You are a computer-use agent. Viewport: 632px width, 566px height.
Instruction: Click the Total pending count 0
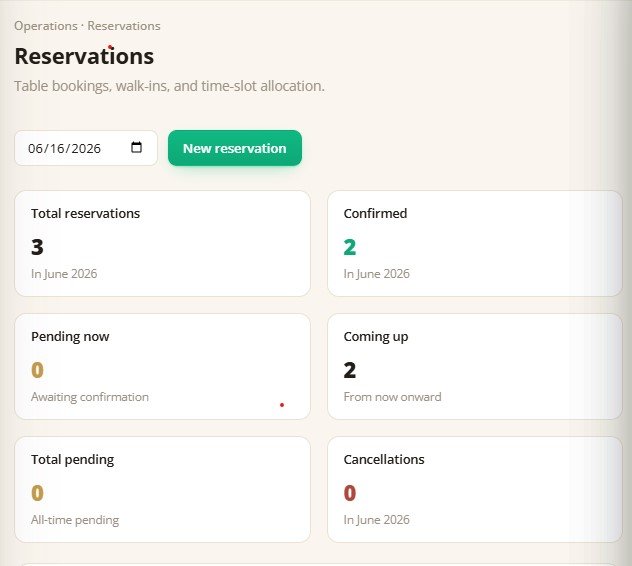[x=37, y=493]
